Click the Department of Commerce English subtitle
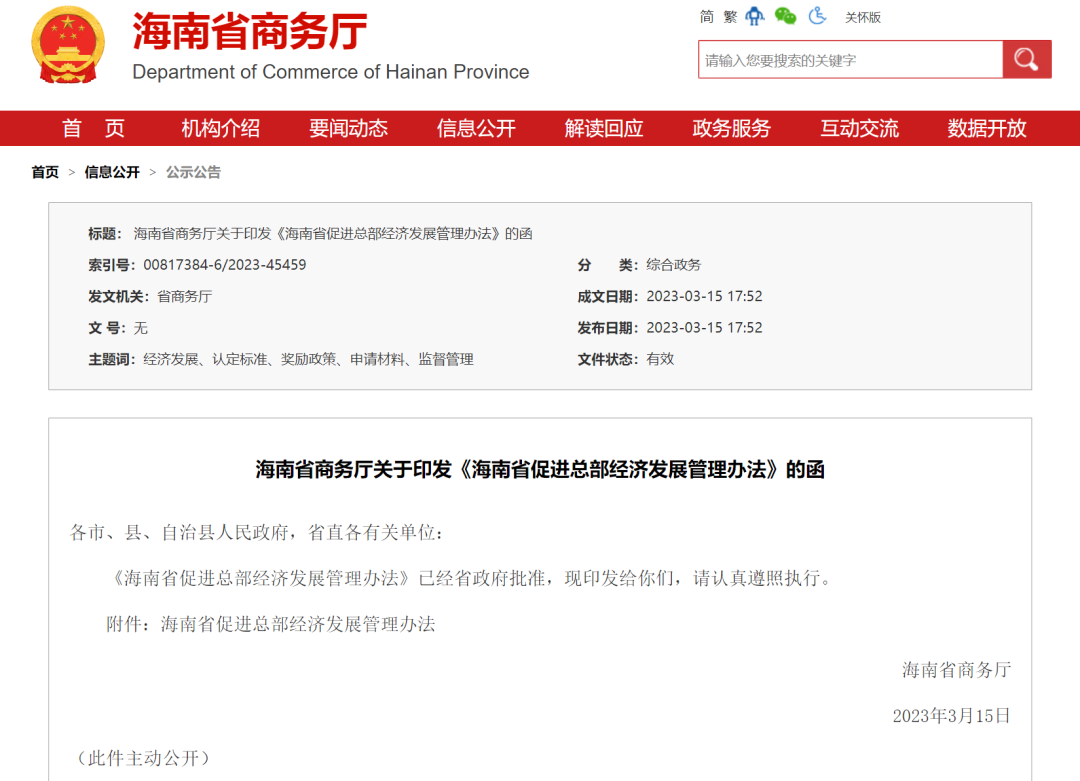This screenshot has width=1080, height=781. pyautogui.click(x=331, y=72)
